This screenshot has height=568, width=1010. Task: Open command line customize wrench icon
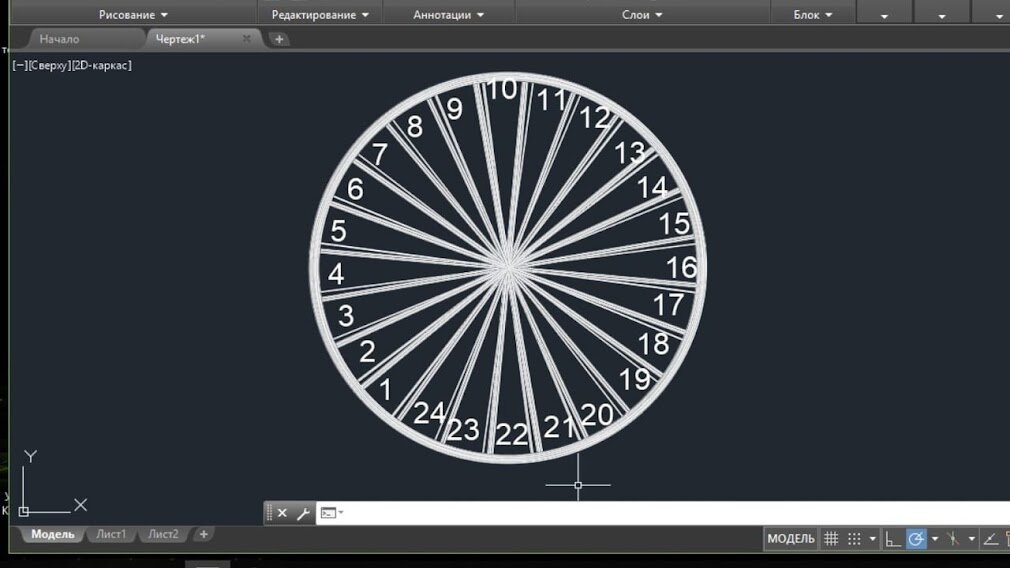point(303,513)
